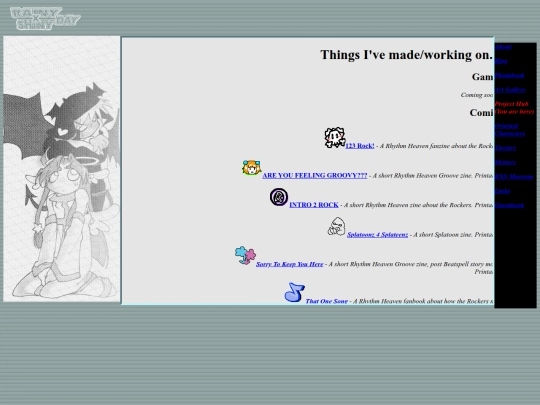The width and height of the screenshot is (540, 405).
Task: Click the blue and pink splat icon beside Sorry To Keep You Here
Action: click(x=245, y=256)
